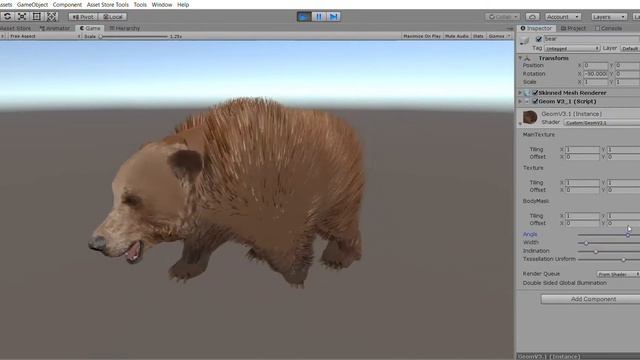Select the combined Transform tool icon
Viewport: 640px width, 360px height.
(x=51, y=16)
